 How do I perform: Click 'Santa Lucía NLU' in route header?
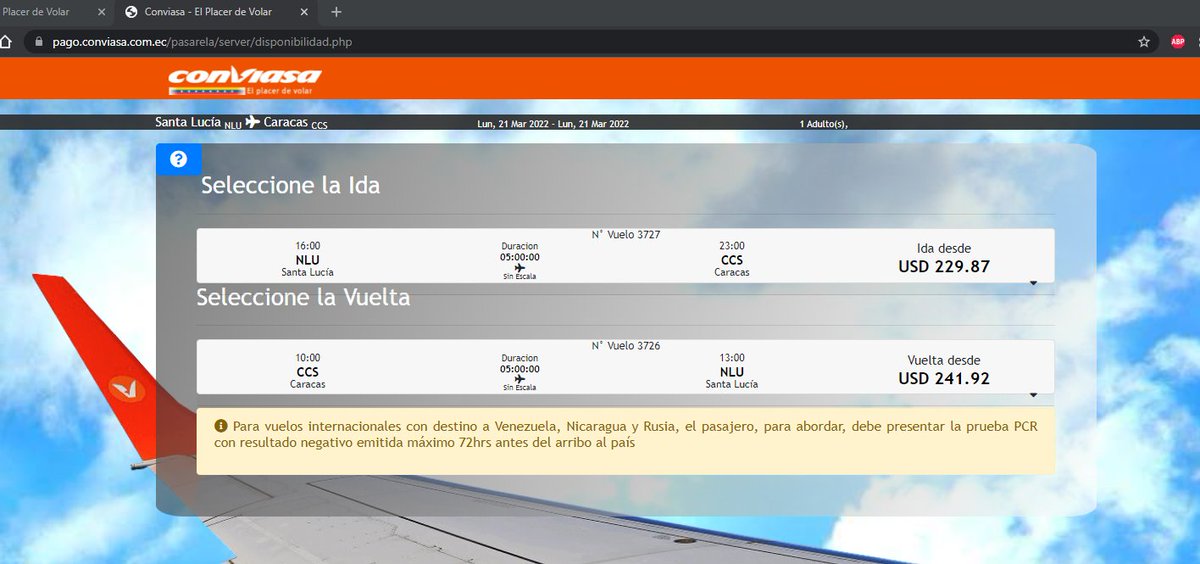point(198,123)
